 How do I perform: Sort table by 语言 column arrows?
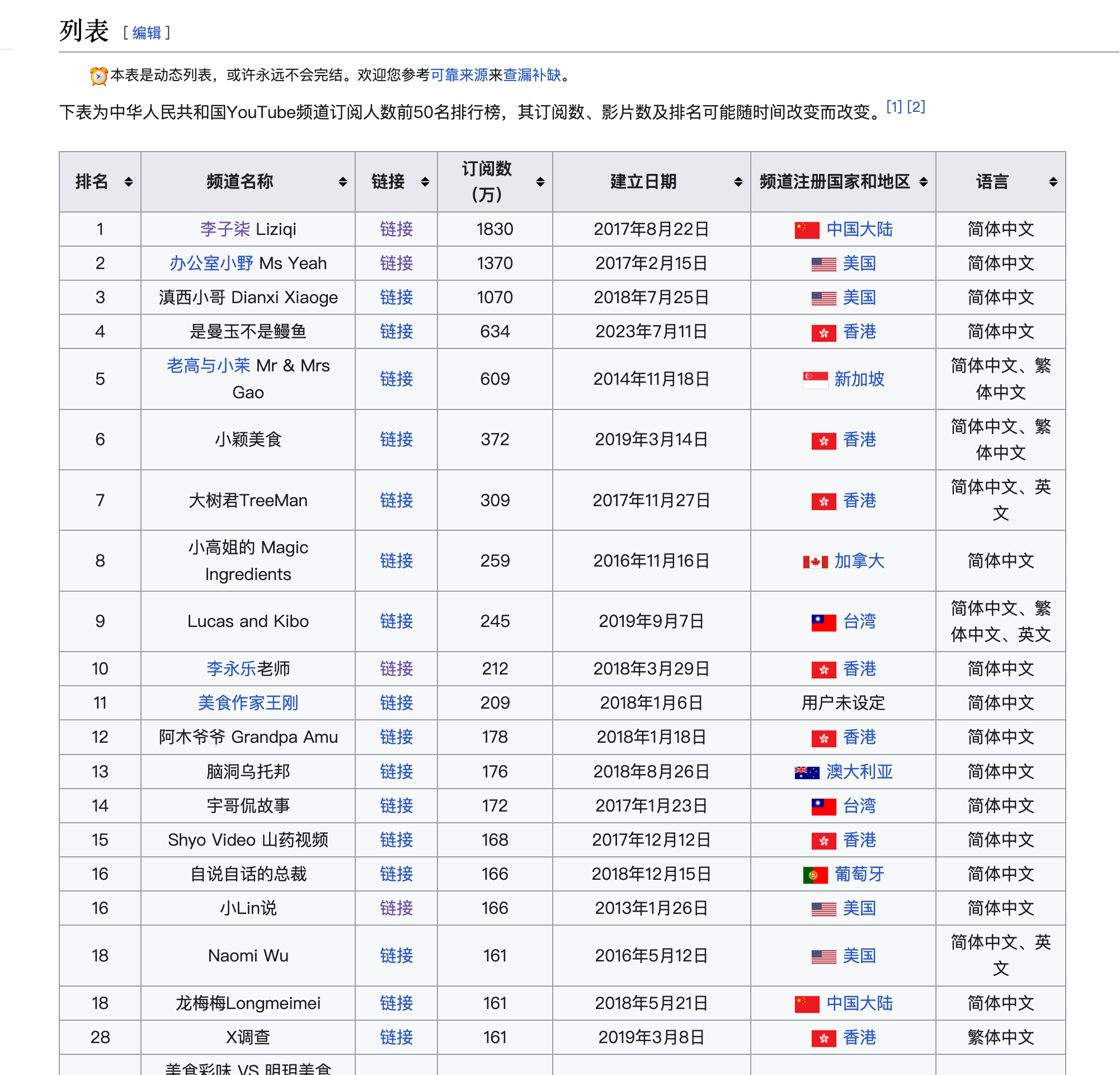(1053, 182)
